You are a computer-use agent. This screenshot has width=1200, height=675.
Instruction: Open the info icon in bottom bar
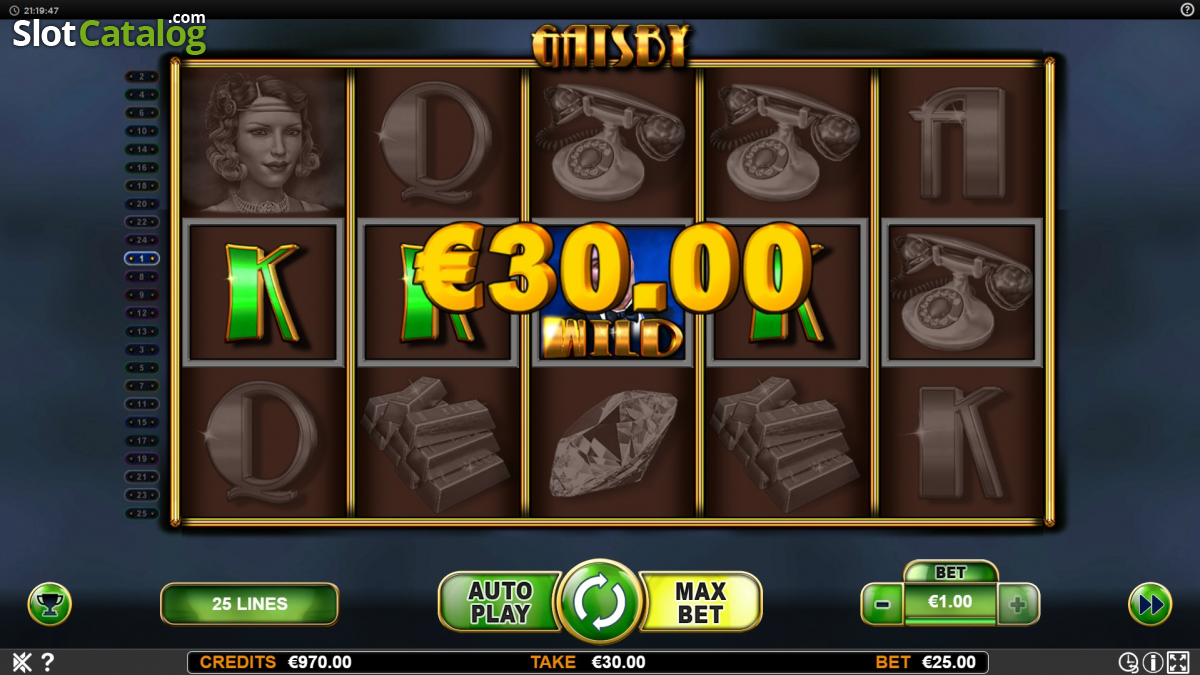coord(1152,662)
